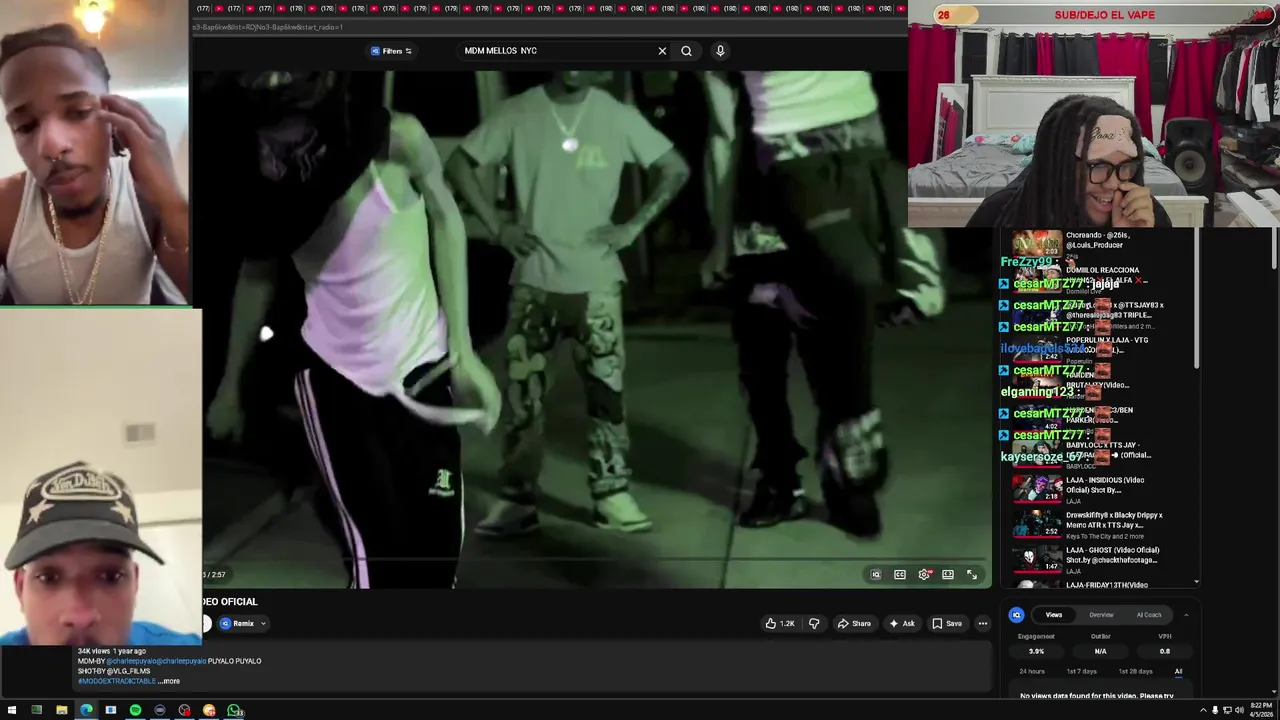This screenshot has width=1280, height=720.
Task: Open the three-dot more actions menu
Action: (x=983, y=624)
